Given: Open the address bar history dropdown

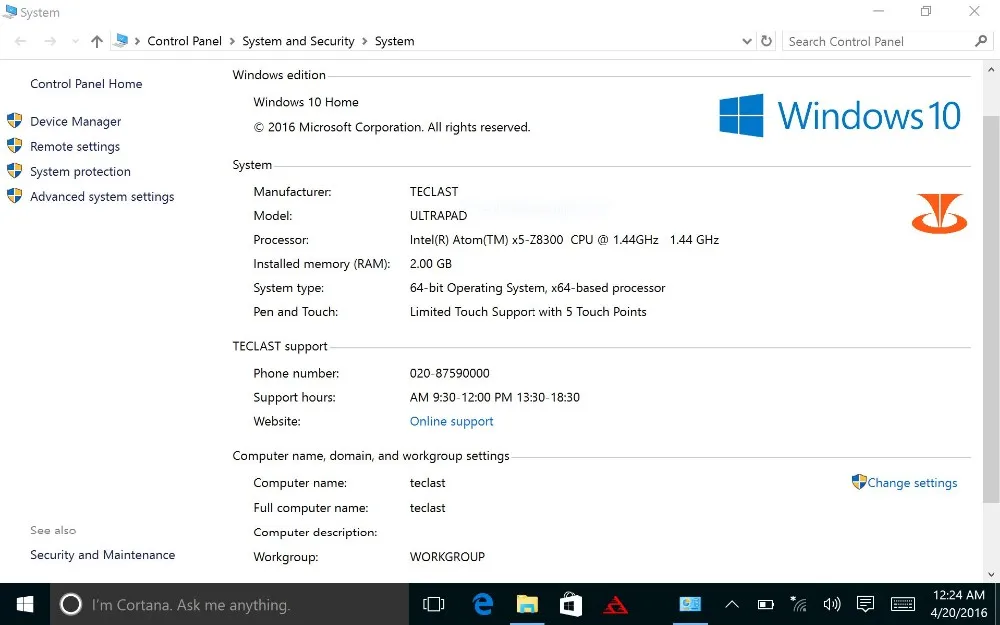Looking at the screenshot, I should (x=747, y=41).
